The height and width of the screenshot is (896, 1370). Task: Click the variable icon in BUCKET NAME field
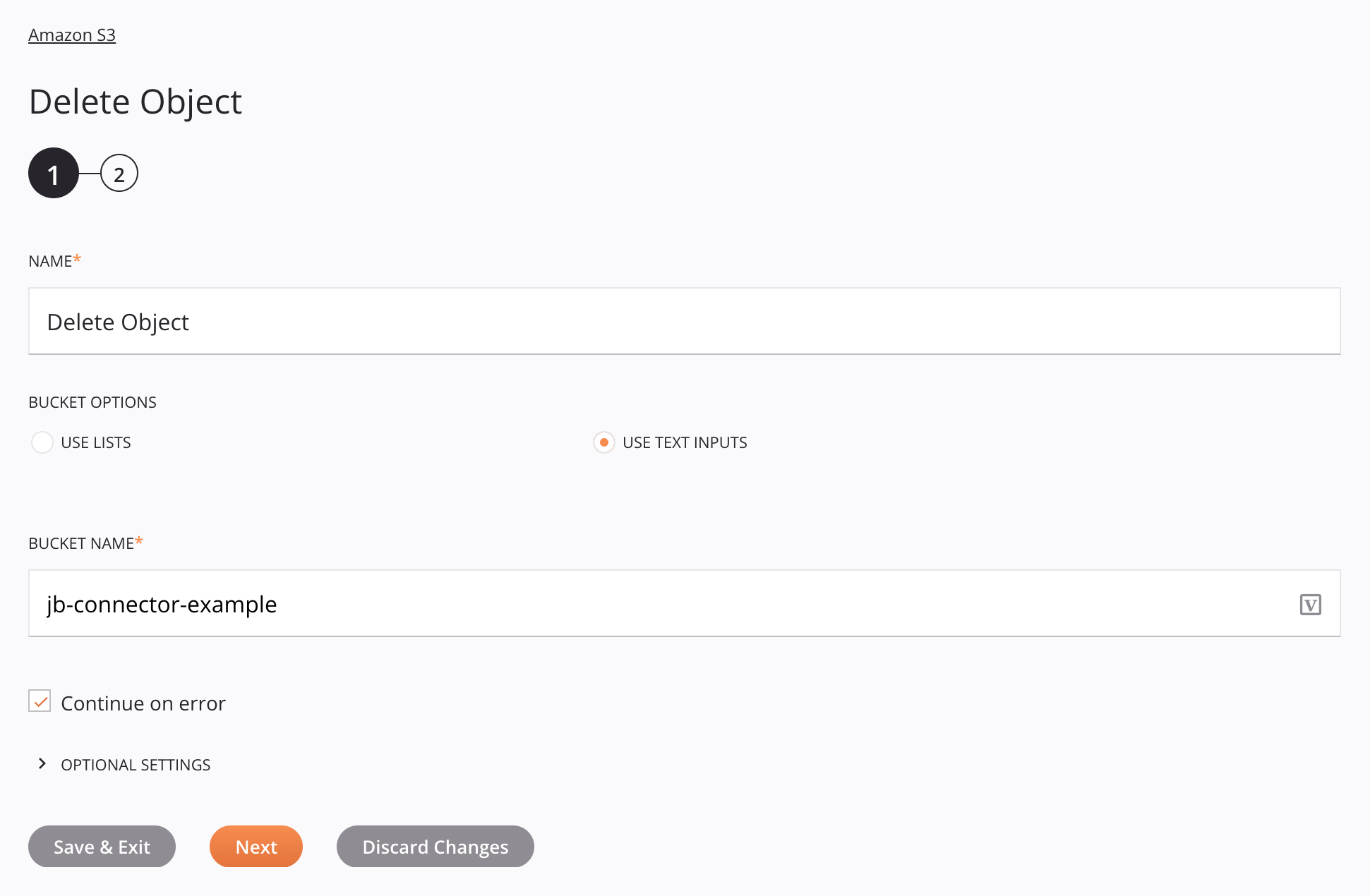click(x=1311, y=603)
